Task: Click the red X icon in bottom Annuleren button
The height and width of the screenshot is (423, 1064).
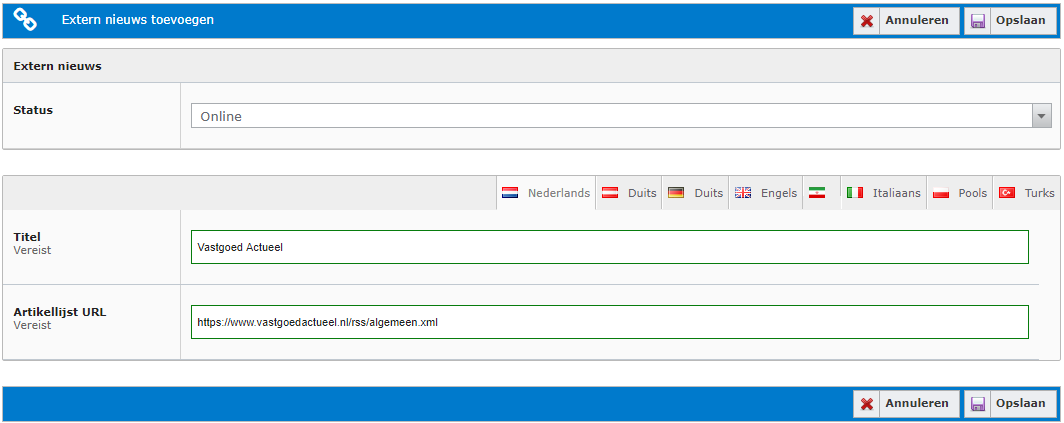Action: tap(867, 404)
